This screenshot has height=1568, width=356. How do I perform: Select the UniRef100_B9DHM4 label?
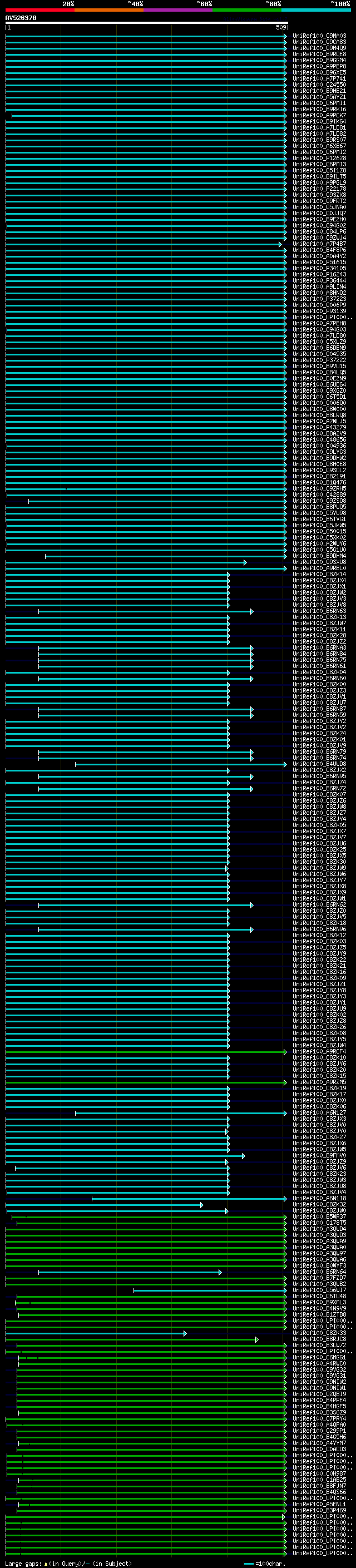click(x=319, y=556)
